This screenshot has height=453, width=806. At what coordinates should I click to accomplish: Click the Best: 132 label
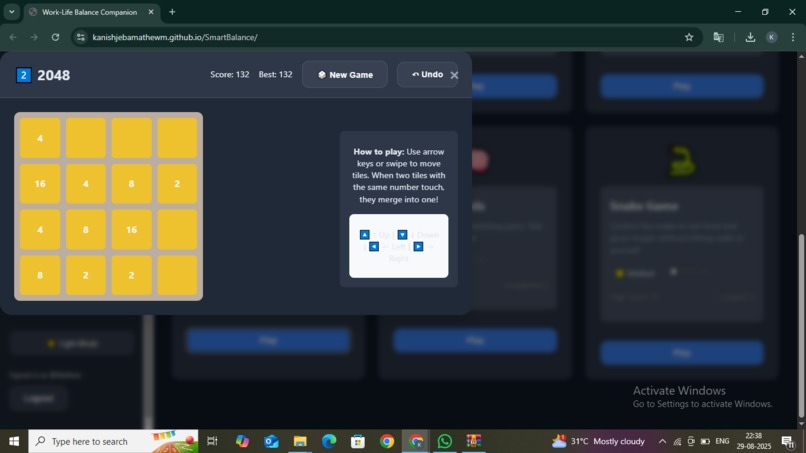(276, 75)
